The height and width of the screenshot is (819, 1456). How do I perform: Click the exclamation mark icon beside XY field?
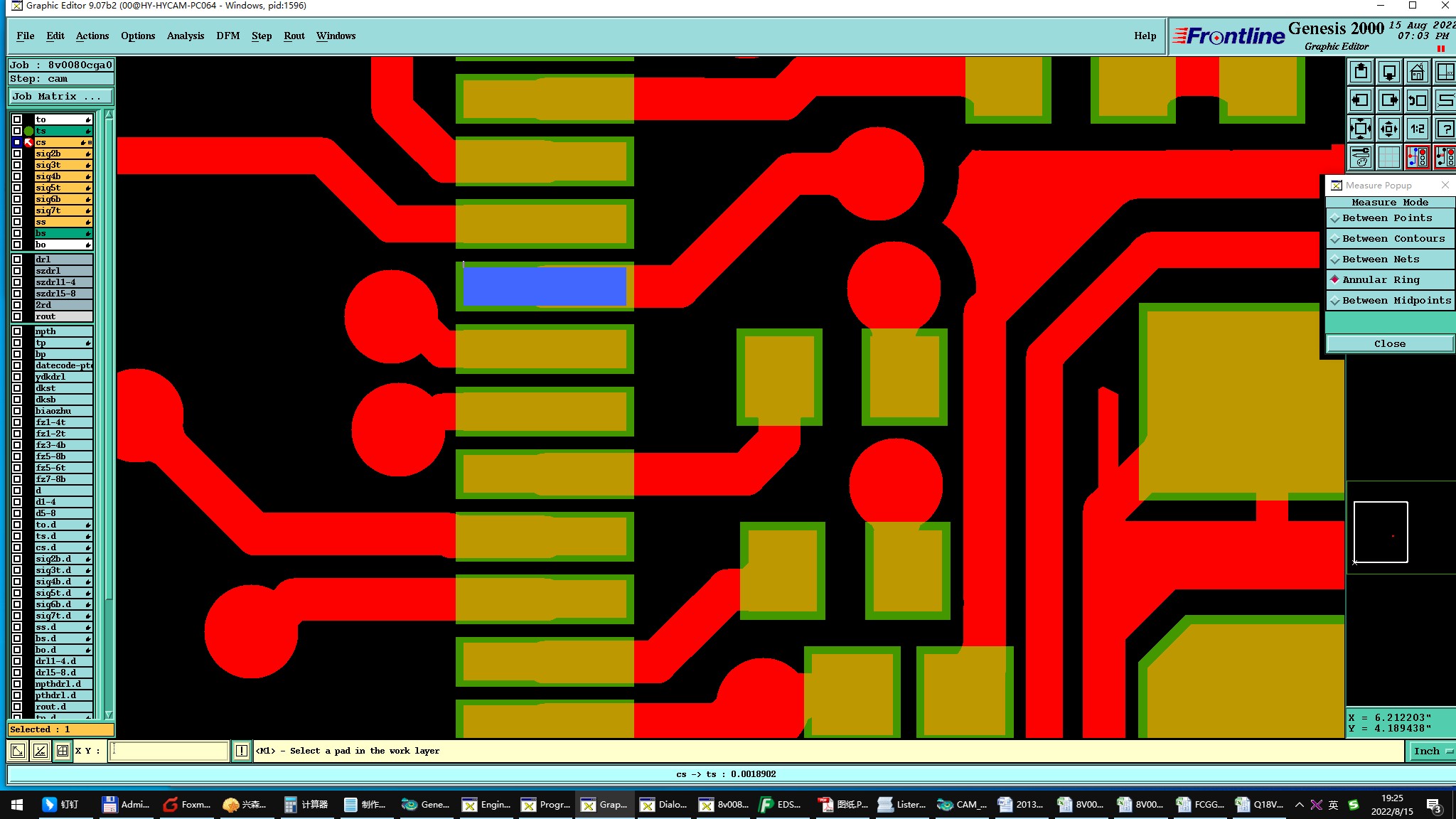[x=242, y=751]
